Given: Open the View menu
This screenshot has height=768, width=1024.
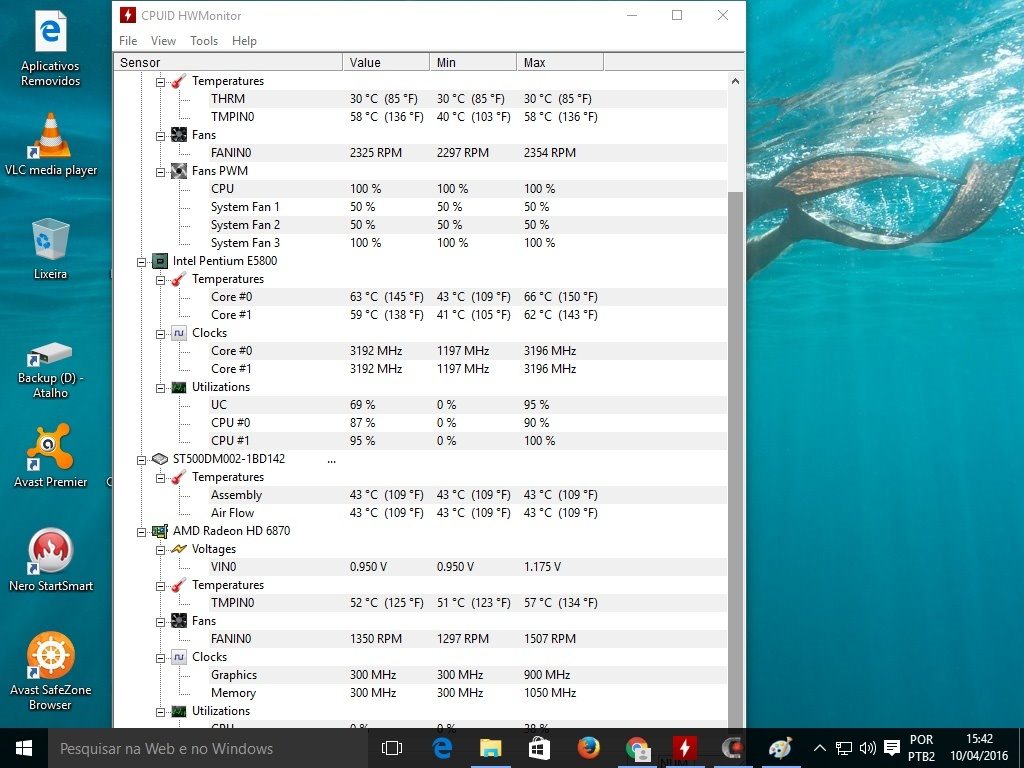Looking at the screenshot, I should coord(163,40).
